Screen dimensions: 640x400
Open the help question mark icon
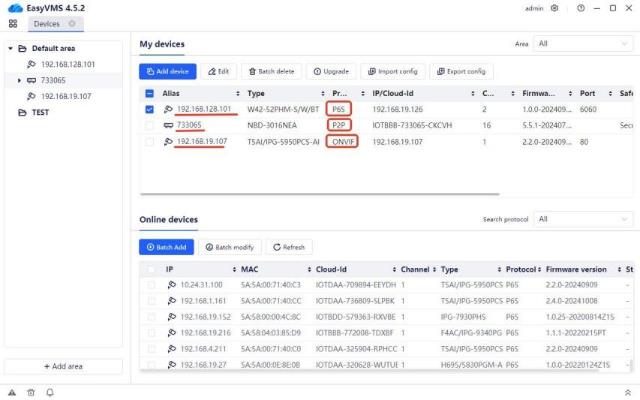[x=580, y=8]
